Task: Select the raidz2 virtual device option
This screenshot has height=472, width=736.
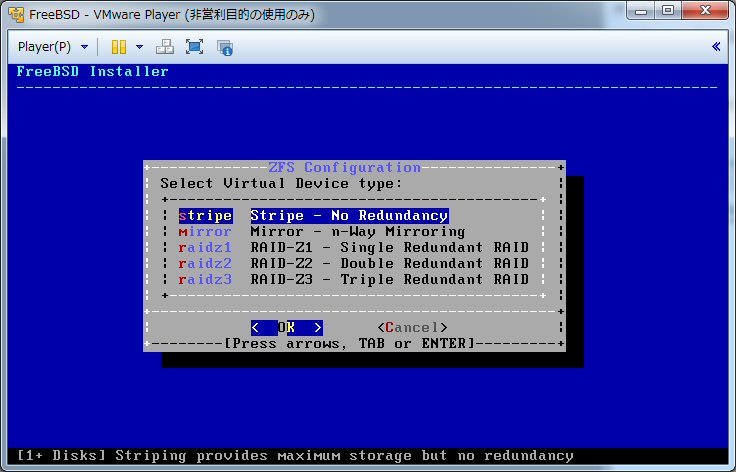Action: (205, 263)
